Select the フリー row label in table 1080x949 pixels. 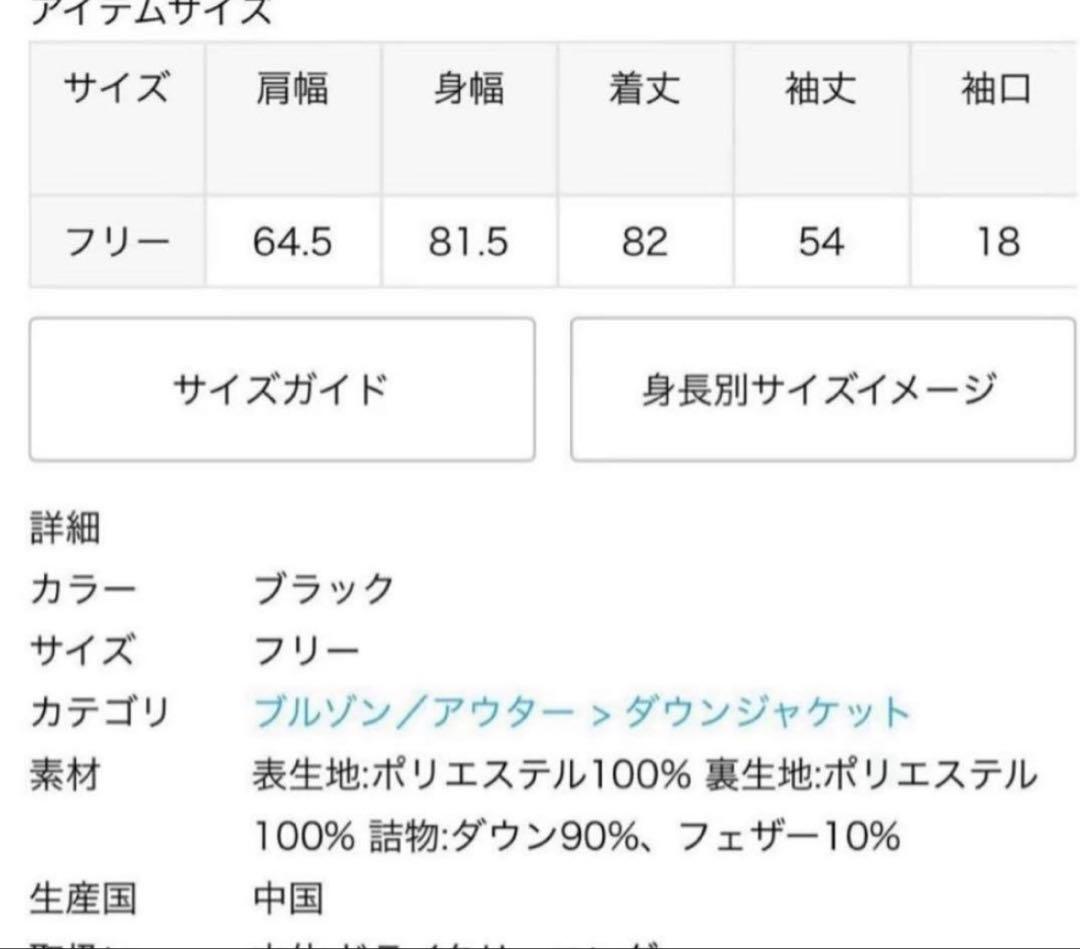(x=117, y=243)
